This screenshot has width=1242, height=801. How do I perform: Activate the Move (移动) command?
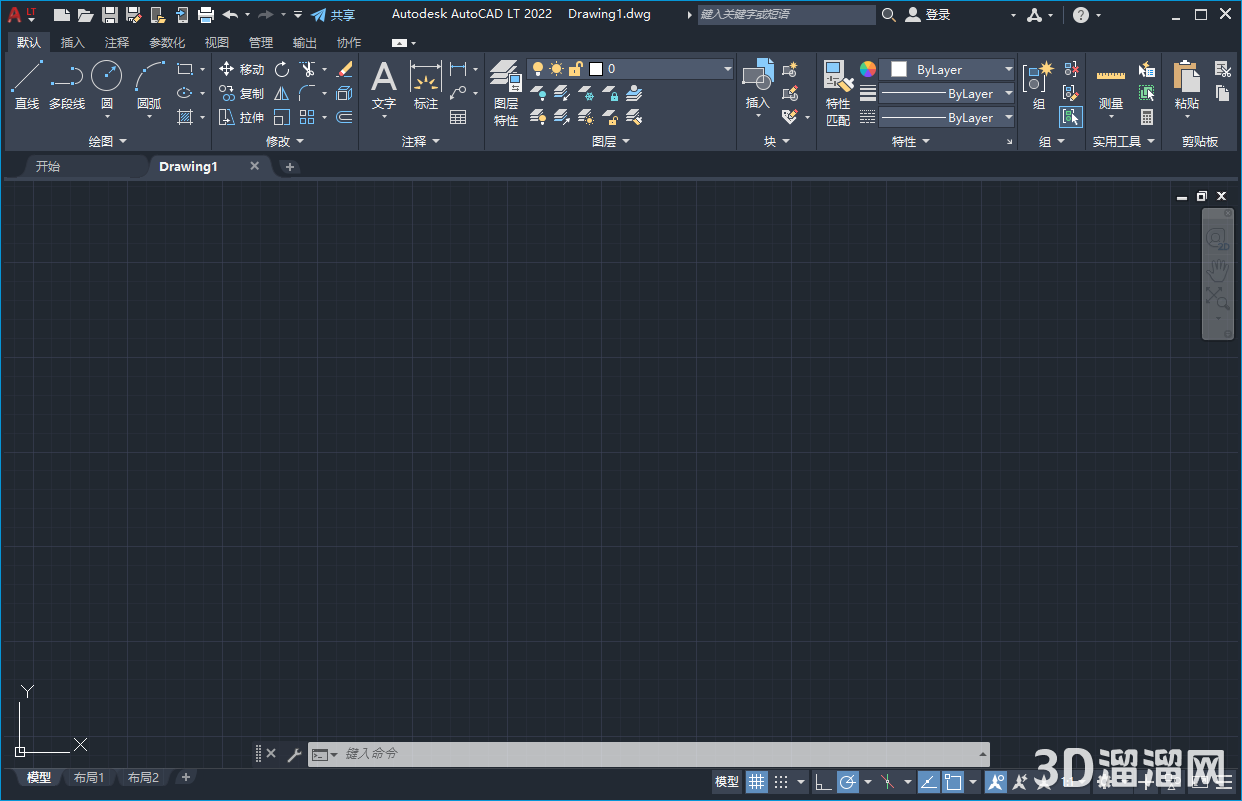[242, 69]
